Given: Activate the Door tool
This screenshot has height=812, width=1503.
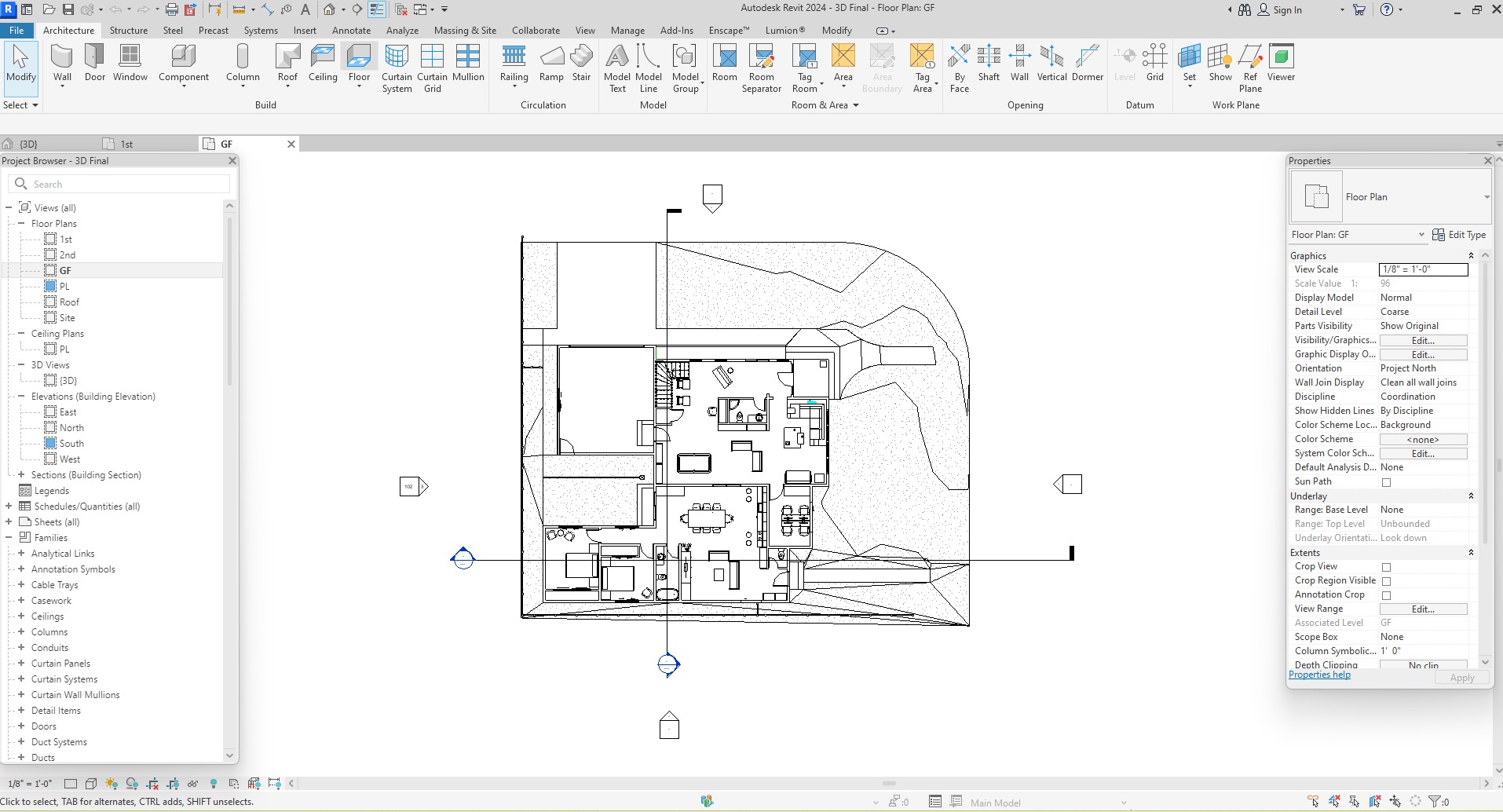Looking at the screenshot, I should (95, 63).
